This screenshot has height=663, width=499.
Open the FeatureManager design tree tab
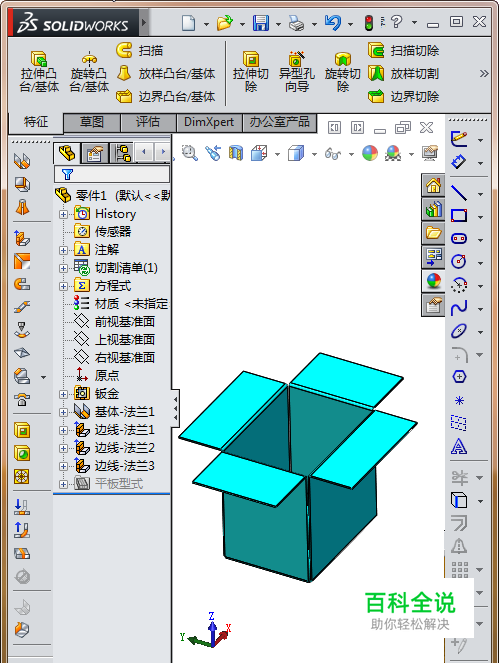coord(66,153)
